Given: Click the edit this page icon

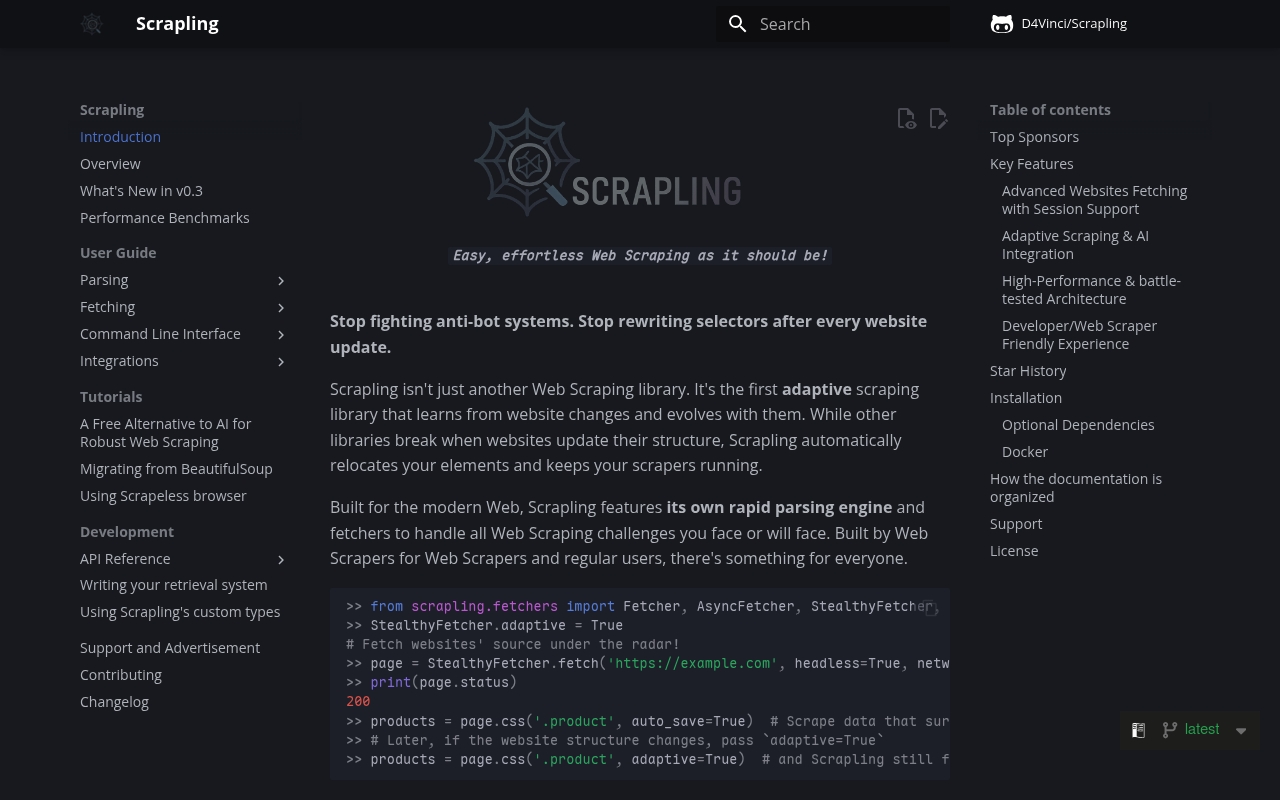Looking at the screenshot, I should pos(938,119).
